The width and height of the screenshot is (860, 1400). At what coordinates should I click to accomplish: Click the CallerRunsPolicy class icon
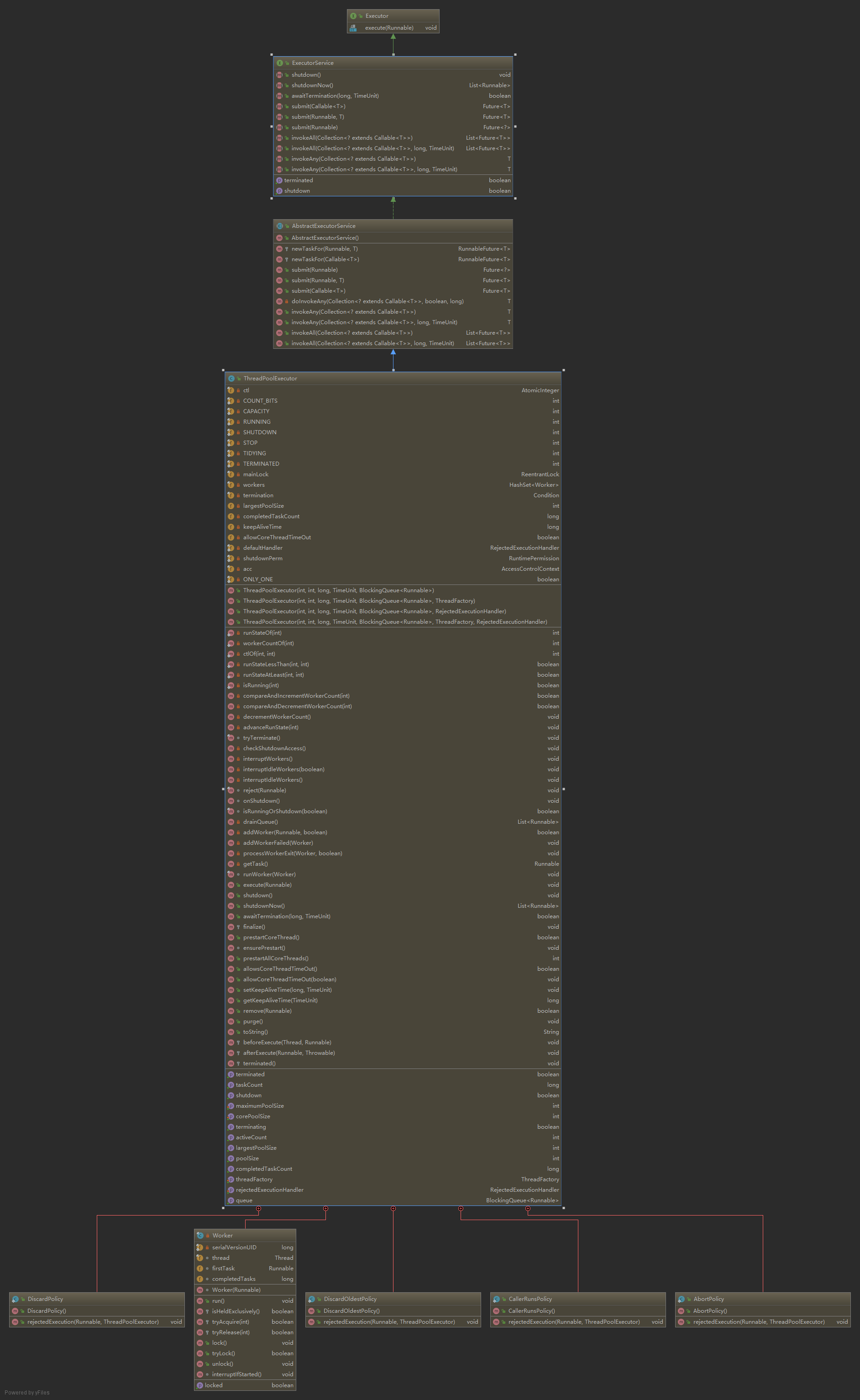click(x=496, y=1299)
